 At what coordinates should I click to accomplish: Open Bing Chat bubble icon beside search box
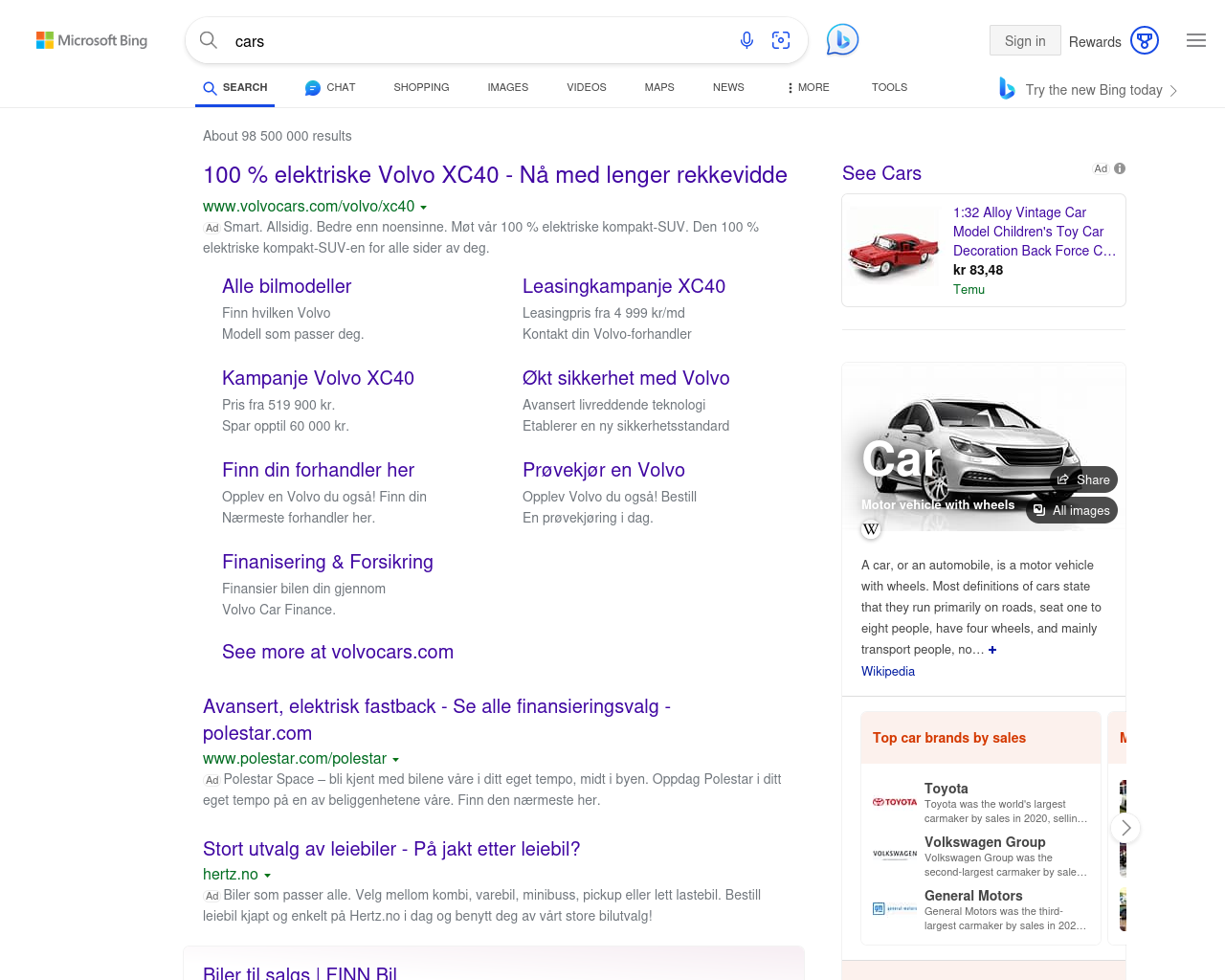pyautogui.click(x=842, y=40)
